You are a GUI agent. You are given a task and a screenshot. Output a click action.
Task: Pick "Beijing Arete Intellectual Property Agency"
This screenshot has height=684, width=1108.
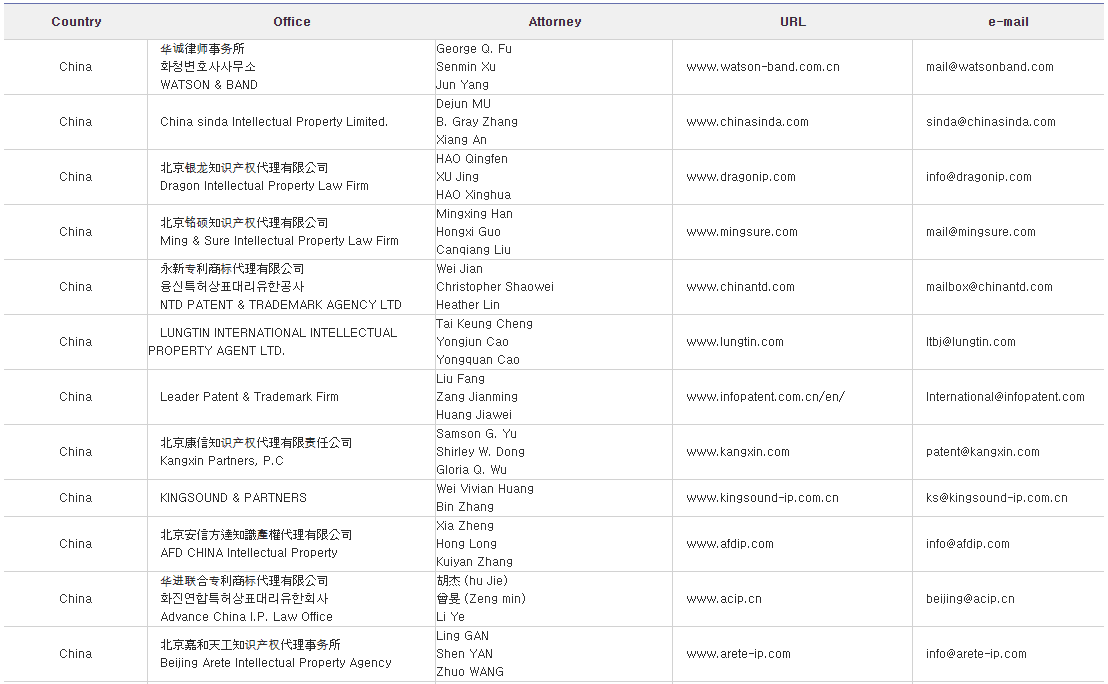click(276, 664)
